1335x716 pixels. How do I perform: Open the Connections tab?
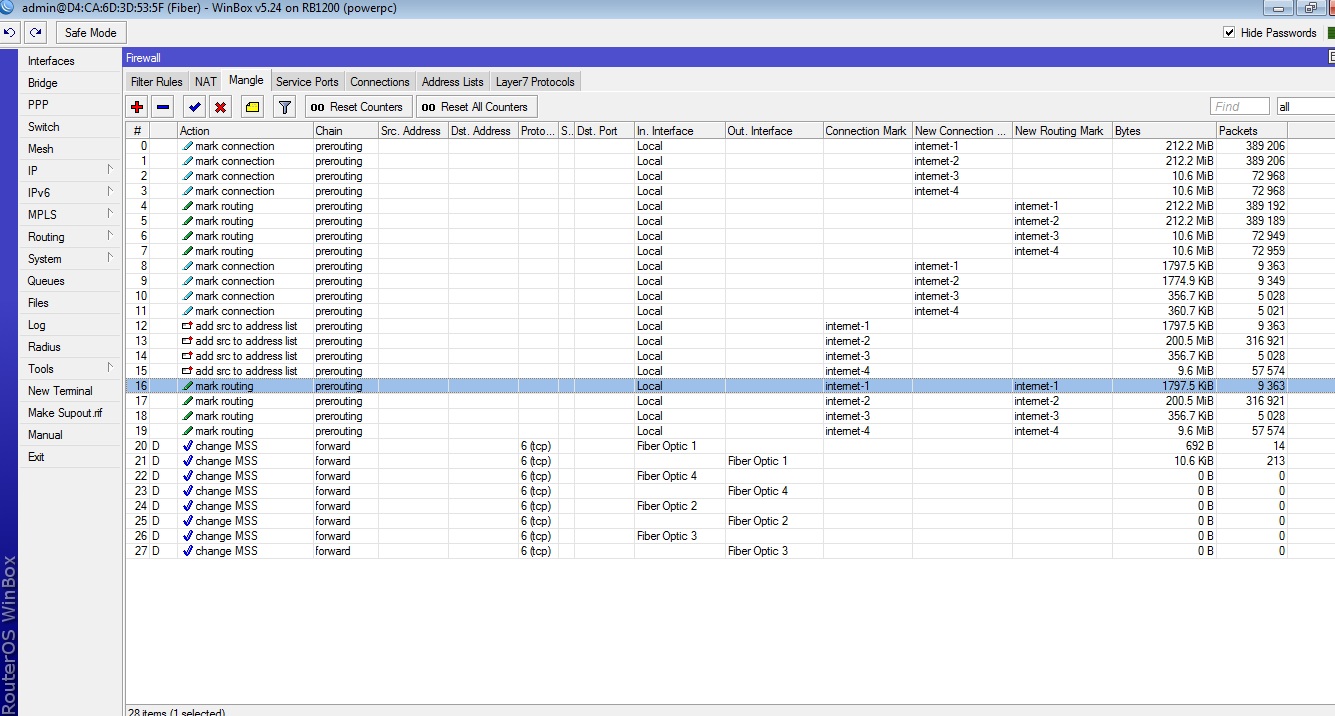coord(380,82)
